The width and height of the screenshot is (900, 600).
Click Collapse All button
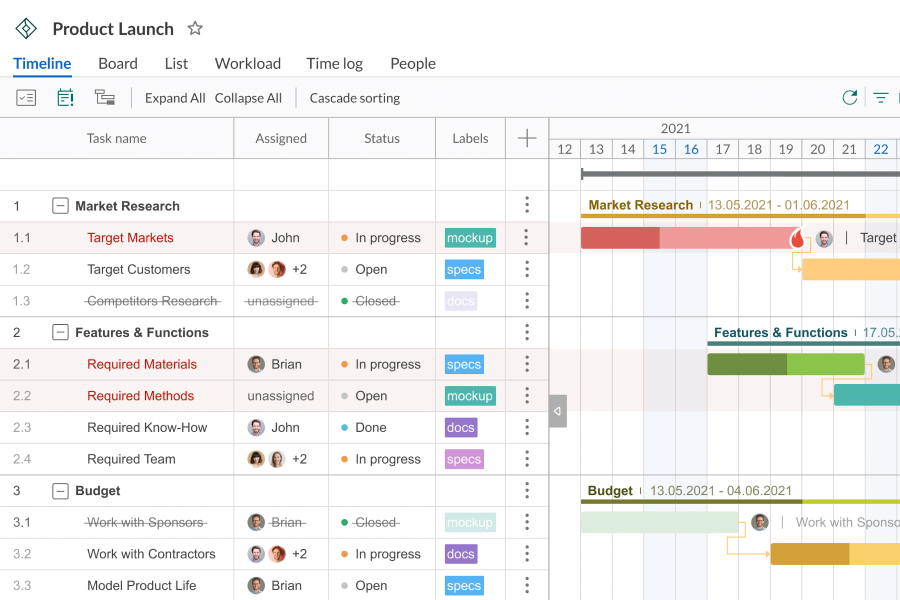pos(249,98)
